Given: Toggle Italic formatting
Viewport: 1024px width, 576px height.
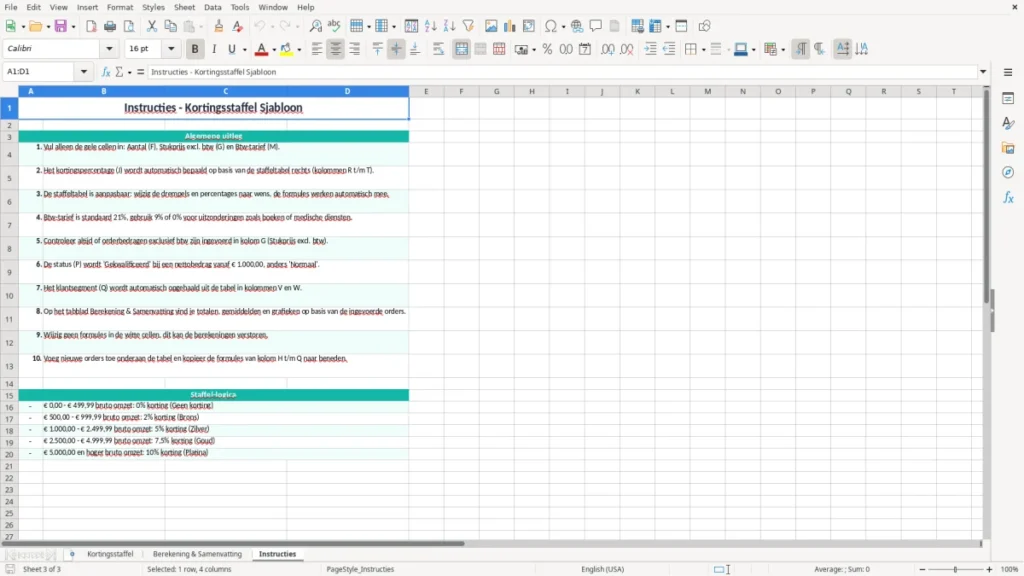Looking at the screenshot, I should 214,49.
